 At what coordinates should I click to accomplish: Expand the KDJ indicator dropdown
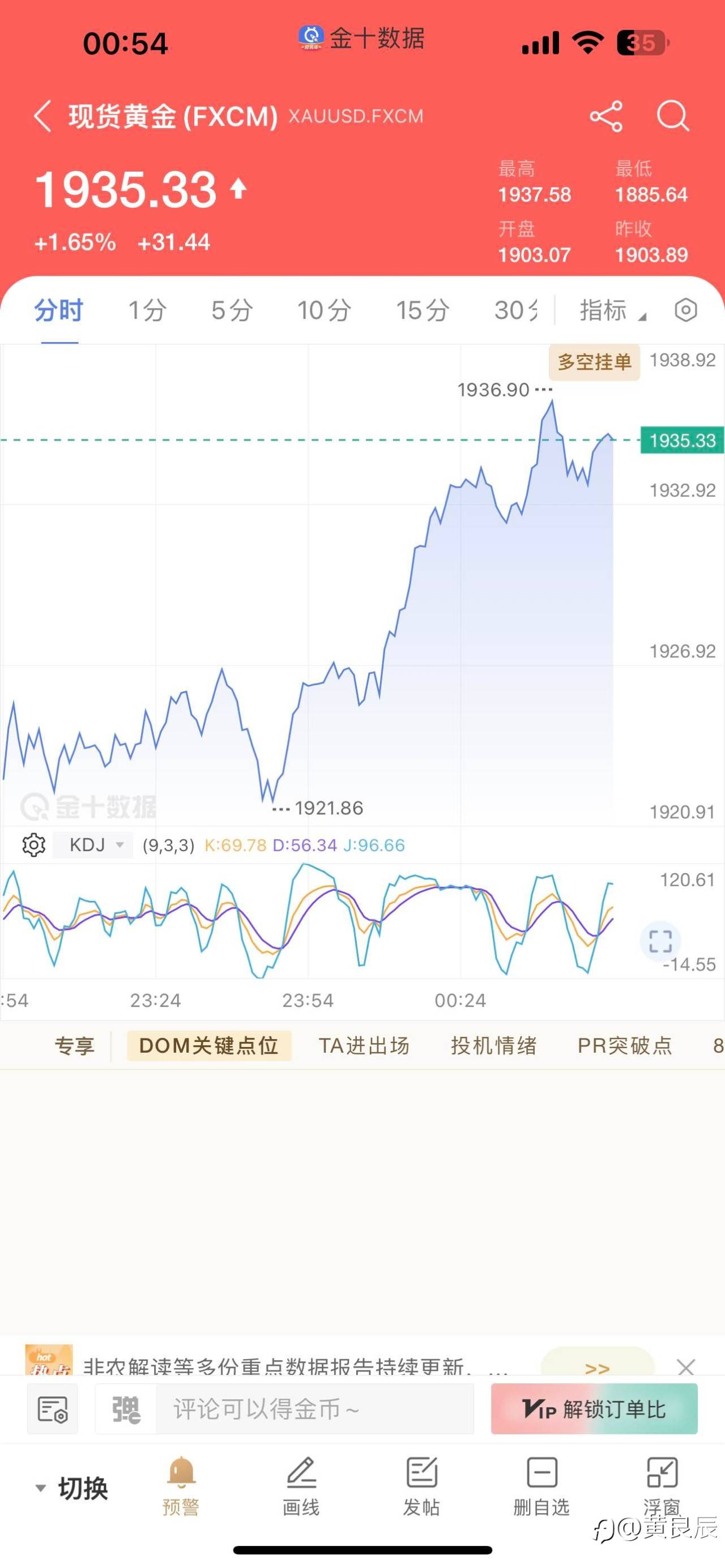(120, 845)
